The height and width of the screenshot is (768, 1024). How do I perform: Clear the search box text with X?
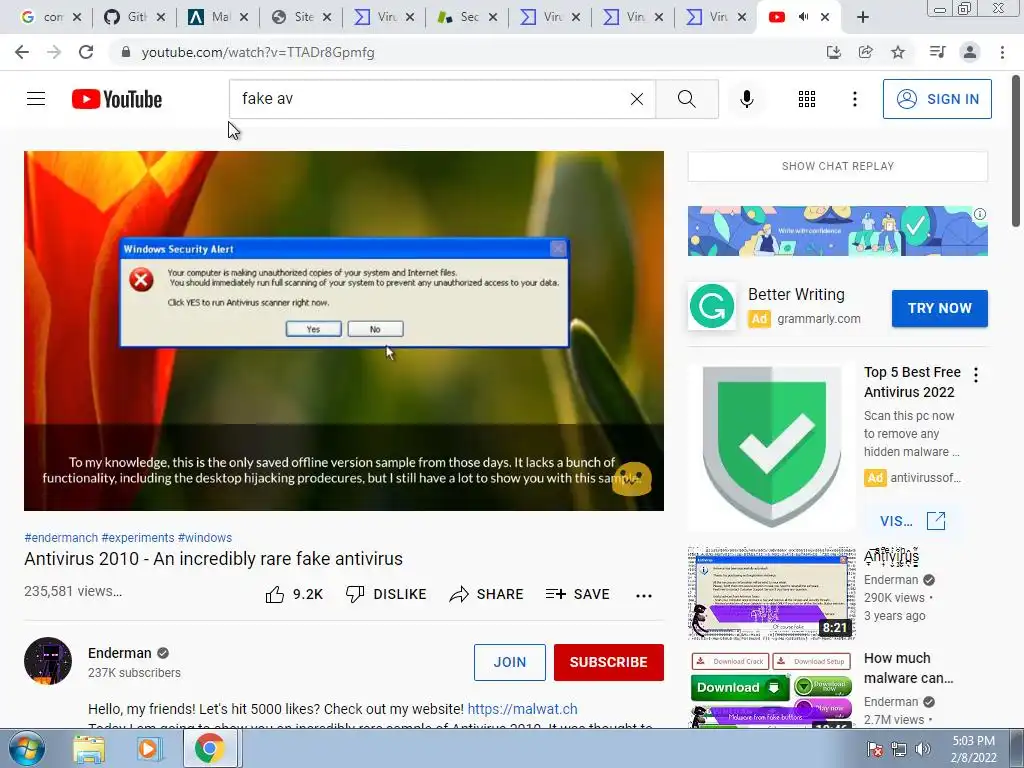click(637, 99)
